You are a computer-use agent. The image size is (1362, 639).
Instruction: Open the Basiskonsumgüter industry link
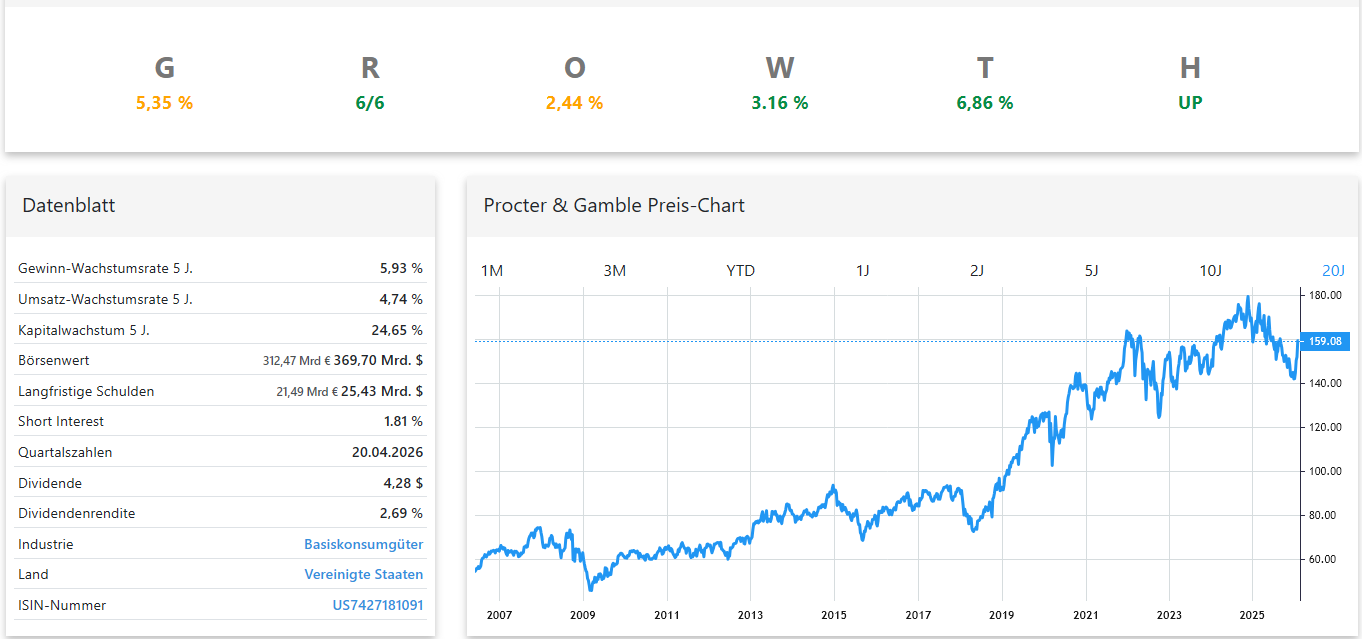click(x=364, y=543)
